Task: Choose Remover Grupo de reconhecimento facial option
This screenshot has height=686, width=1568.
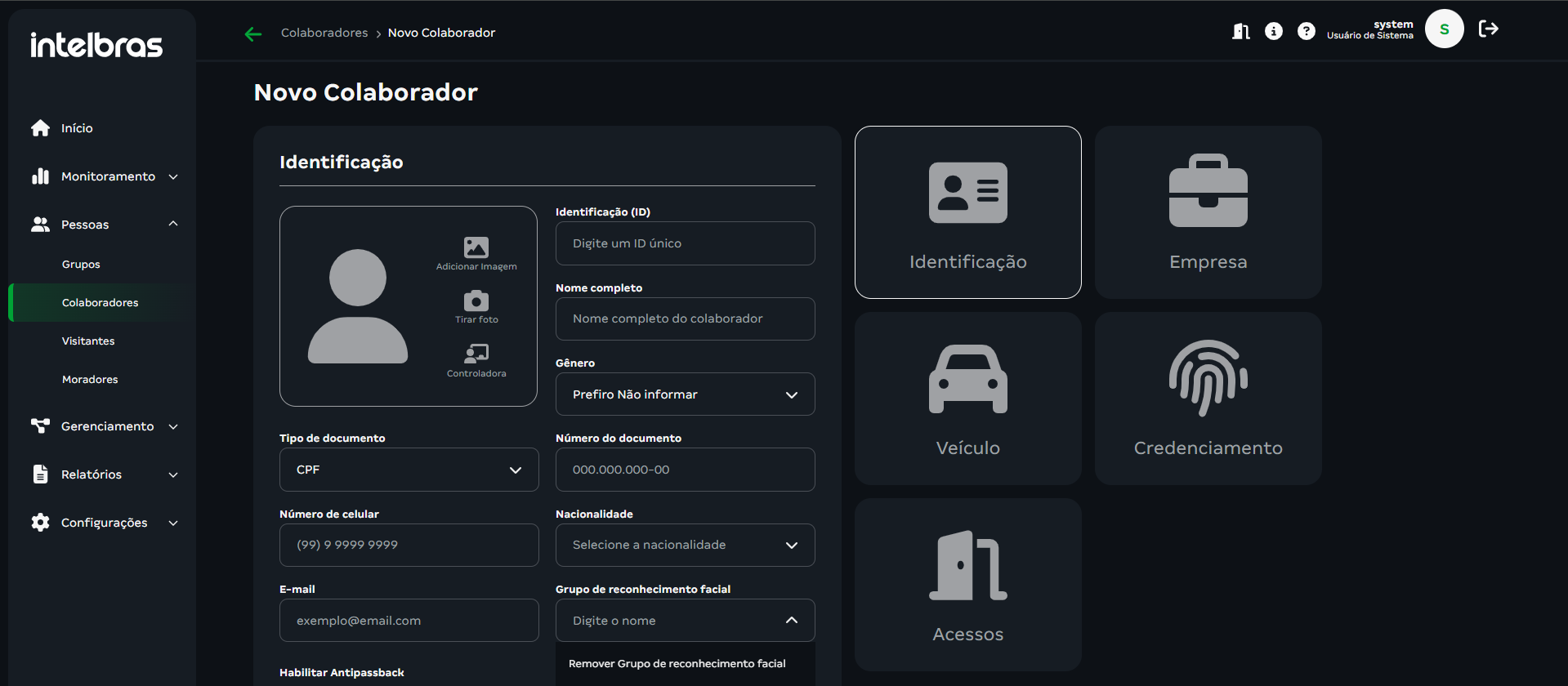Action: (x=677, y=664)
